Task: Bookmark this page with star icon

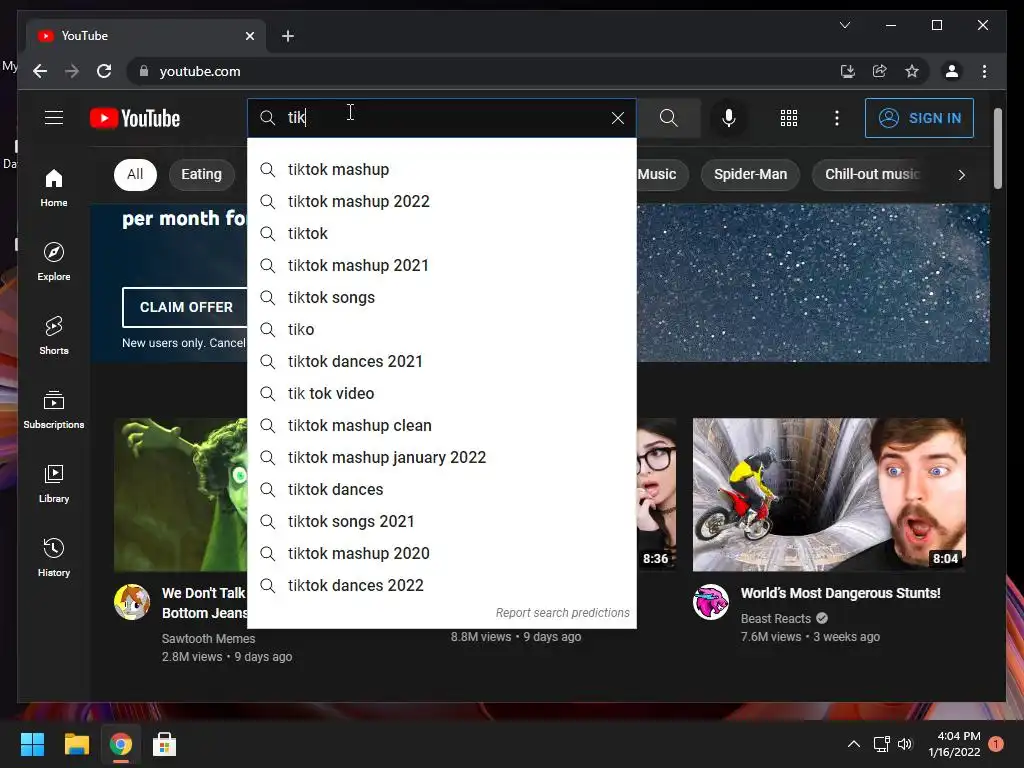Action: coord(912,71)
